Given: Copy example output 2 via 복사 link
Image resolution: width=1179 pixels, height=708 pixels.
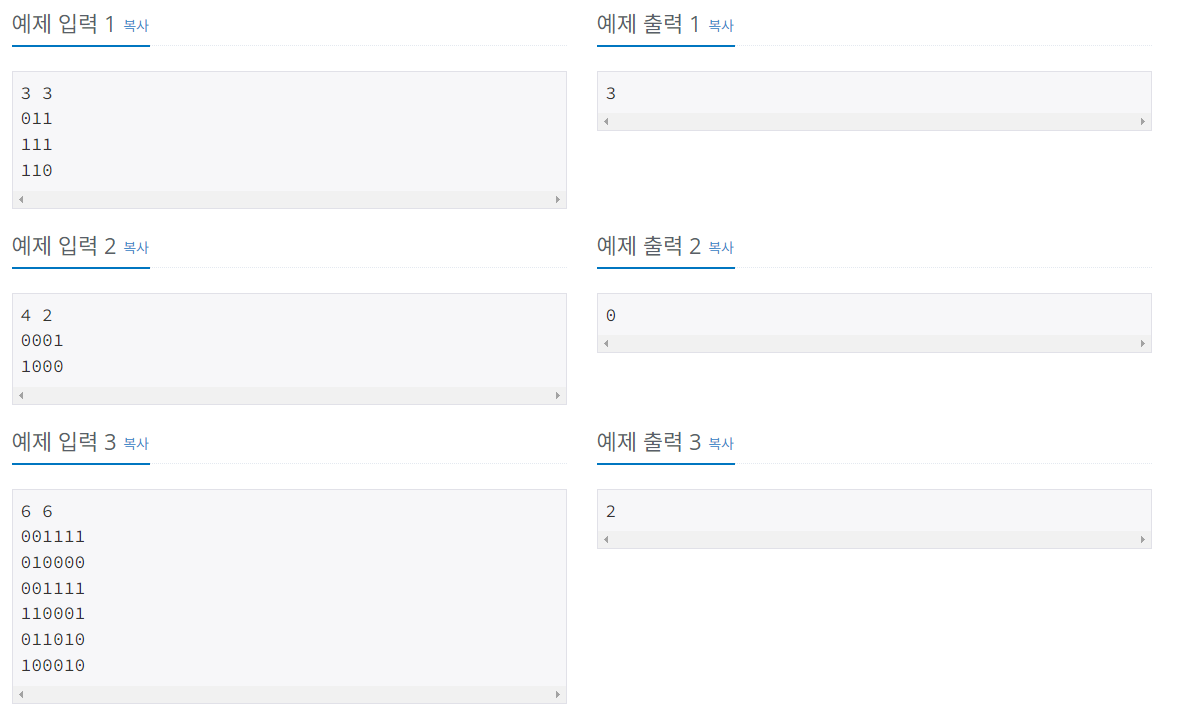Looking at the screenshot, I should (721, 247).
